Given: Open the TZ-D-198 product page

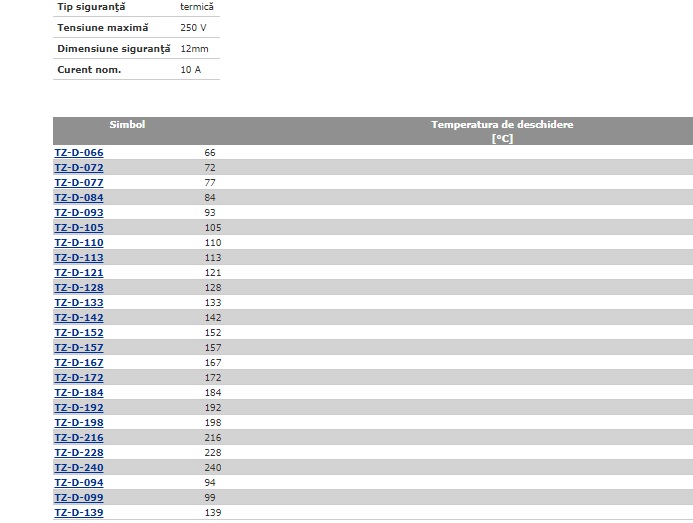Looking at the screenshot, I should pyautogui.click(x=79, y=423).
